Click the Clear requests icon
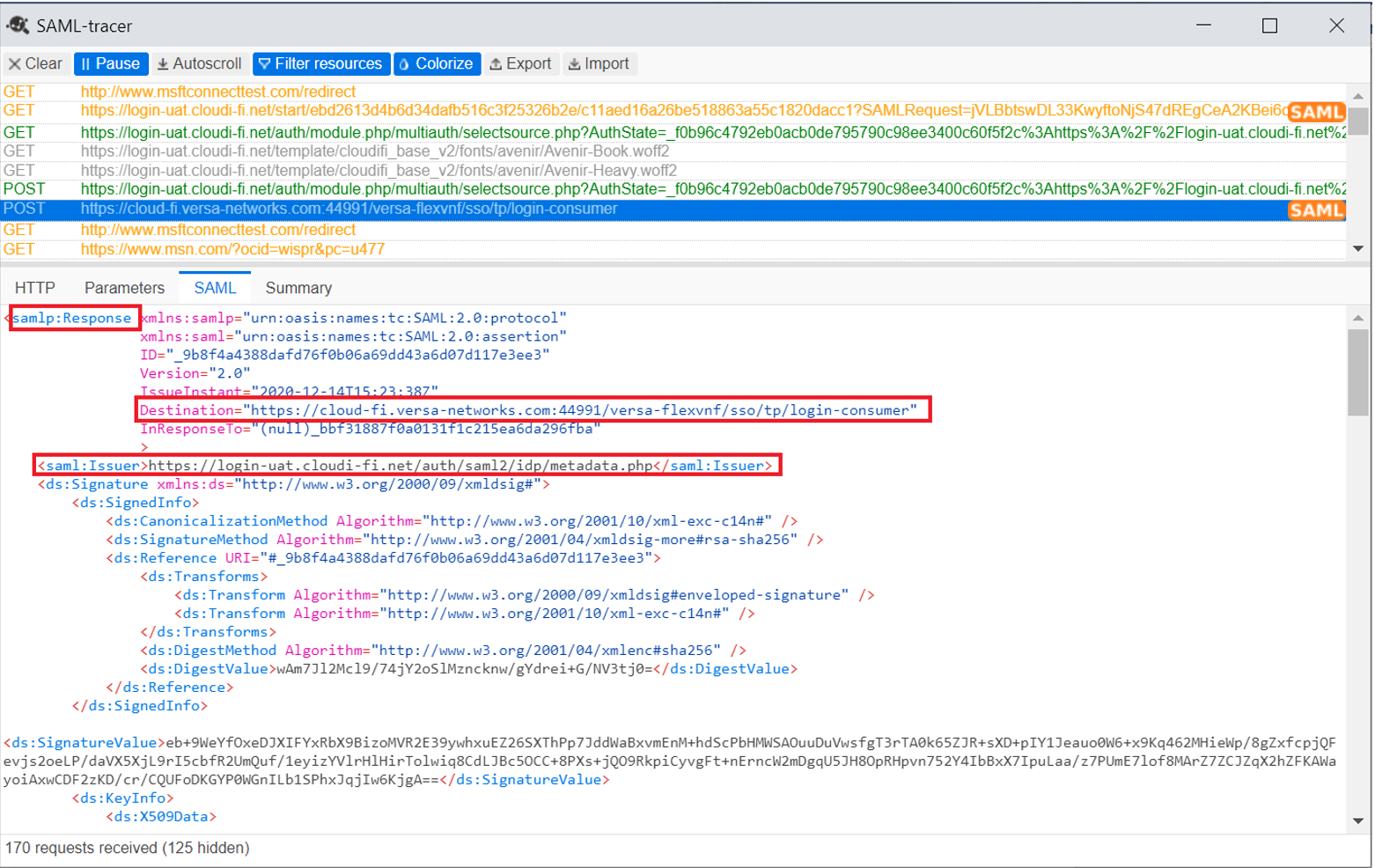Image resolution: width=1375 pixels, height=868 pixels. (16, 63)
